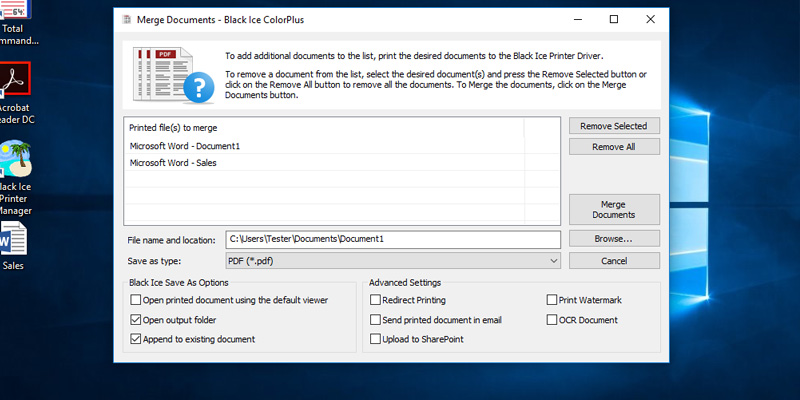Enable OCR Document checkbox
Image resolution: width=800 pixels, height=400 pixels.
[x=552, y=320]
